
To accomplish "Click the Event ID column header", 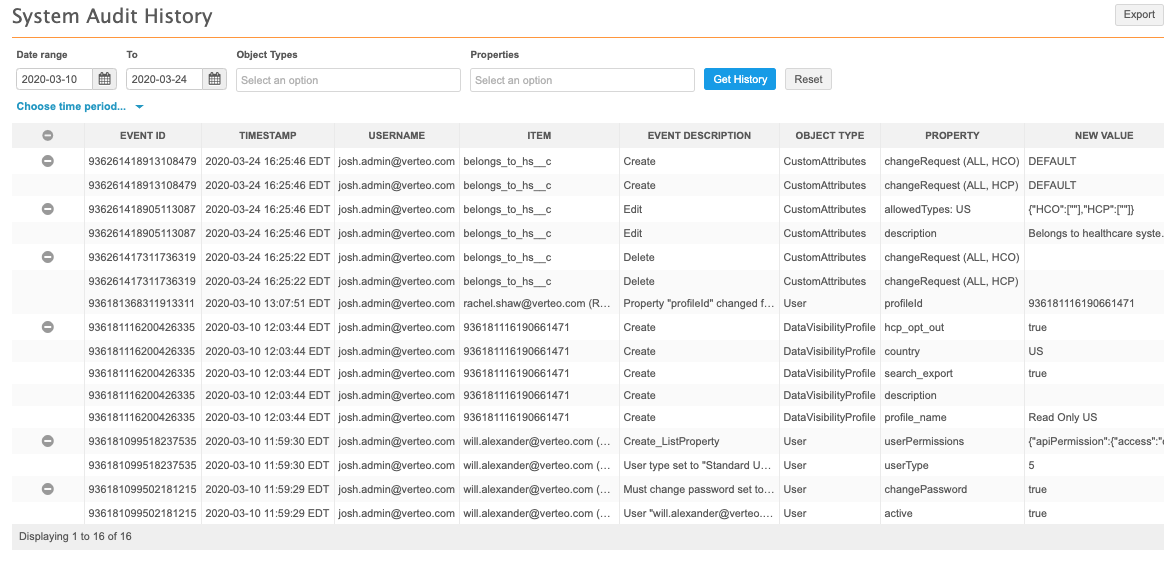I will [x=142, y=136].
